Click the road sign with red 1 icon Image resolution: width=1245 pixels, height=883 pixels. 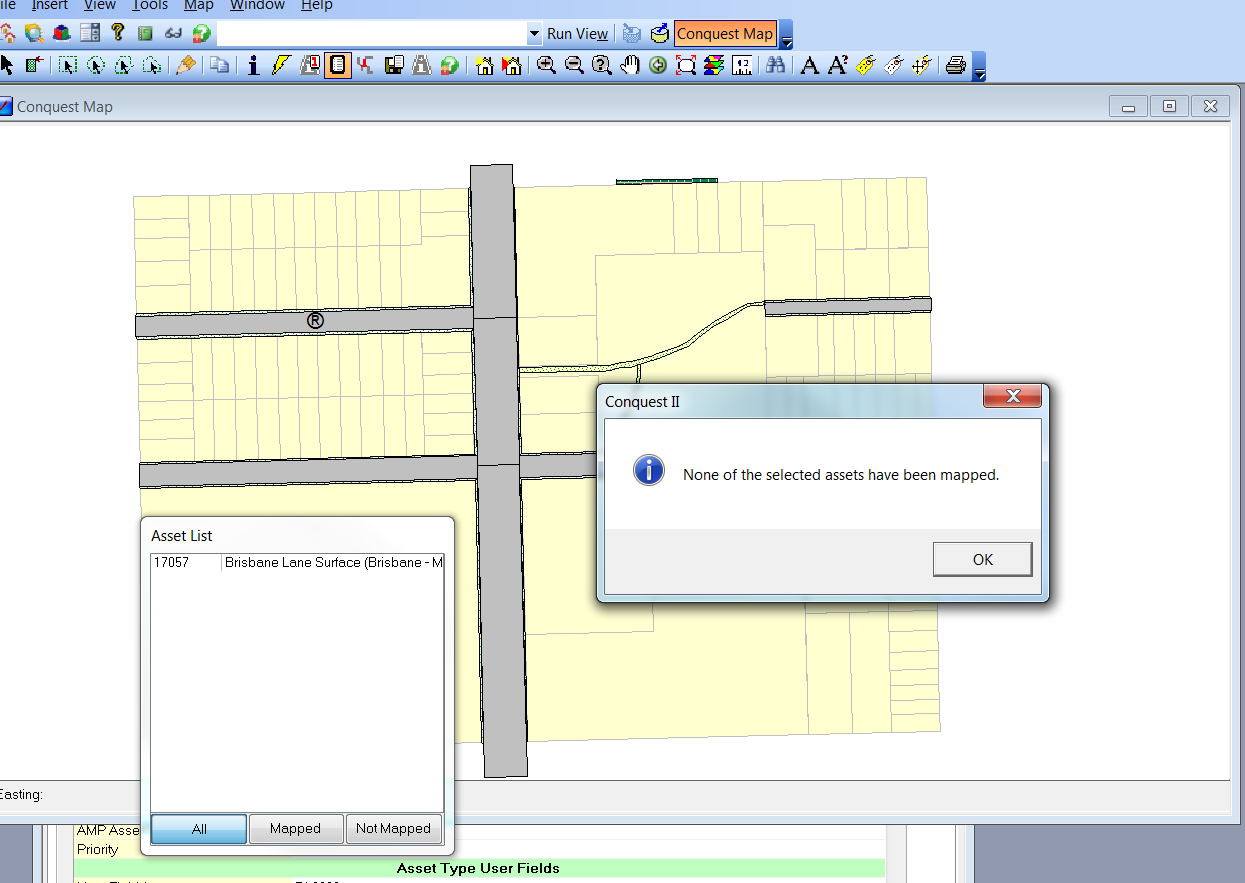(309, 66)
